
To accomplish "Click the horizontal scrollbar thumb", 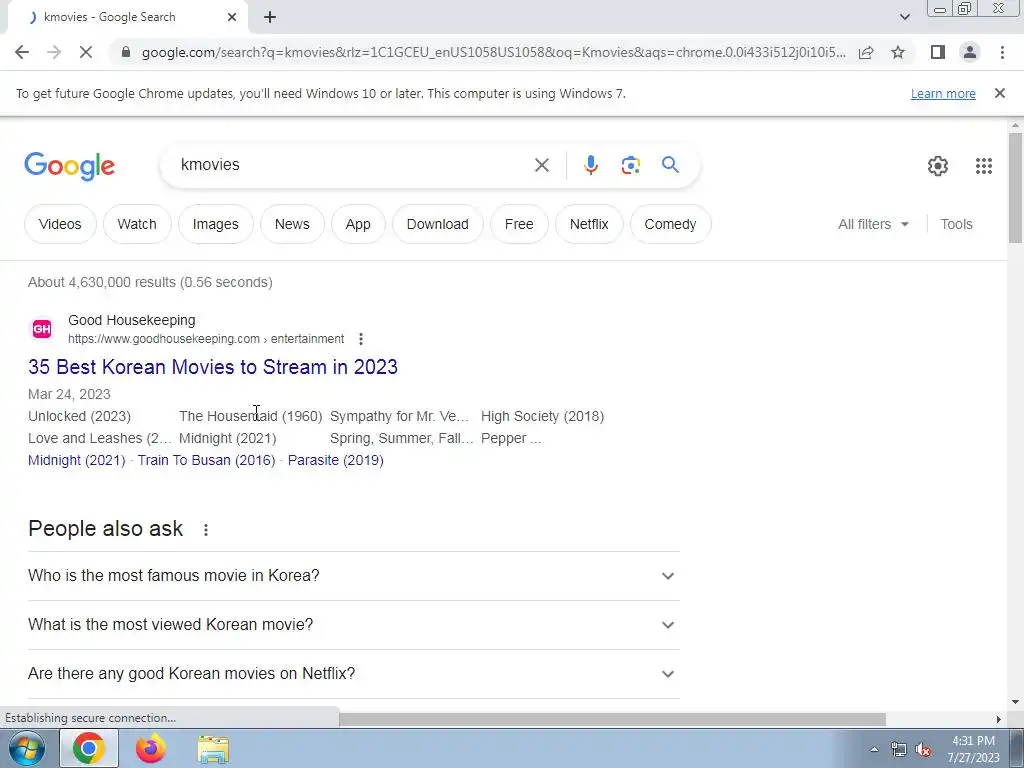I will pos(612,719).
